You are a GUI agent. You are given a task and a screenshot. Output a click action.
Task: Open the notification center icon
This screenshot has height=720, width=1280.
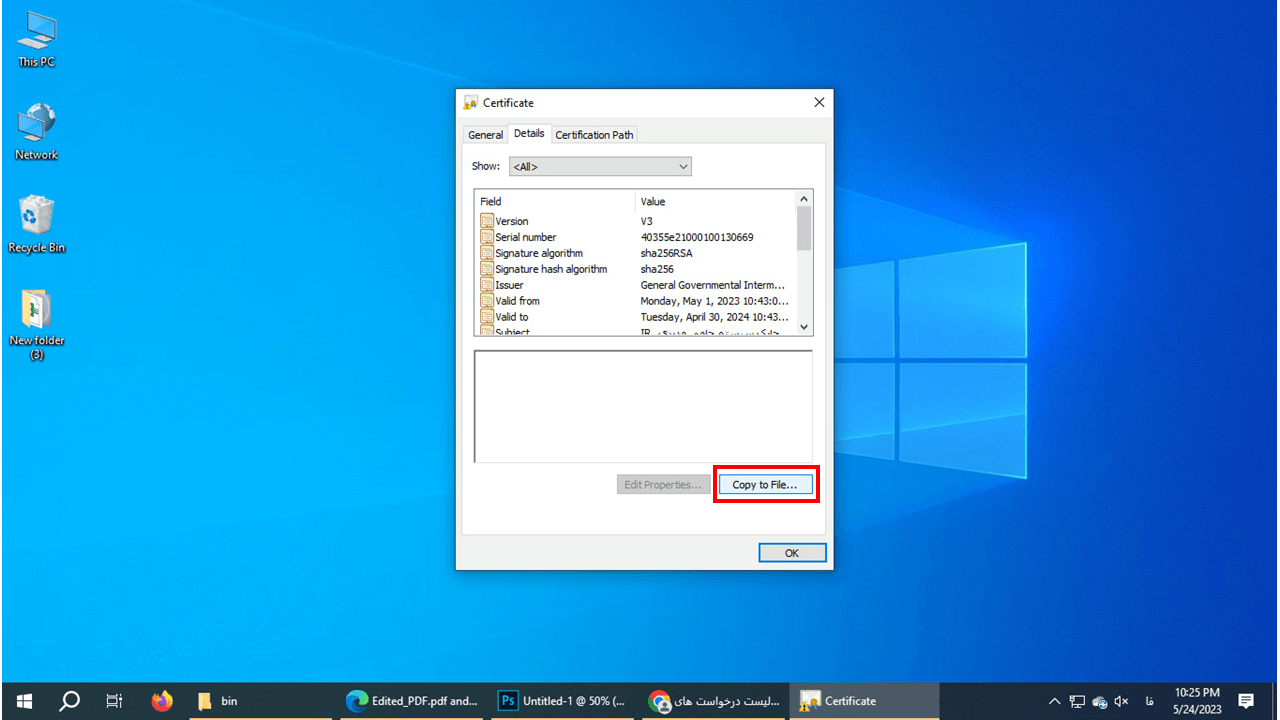1246,701
